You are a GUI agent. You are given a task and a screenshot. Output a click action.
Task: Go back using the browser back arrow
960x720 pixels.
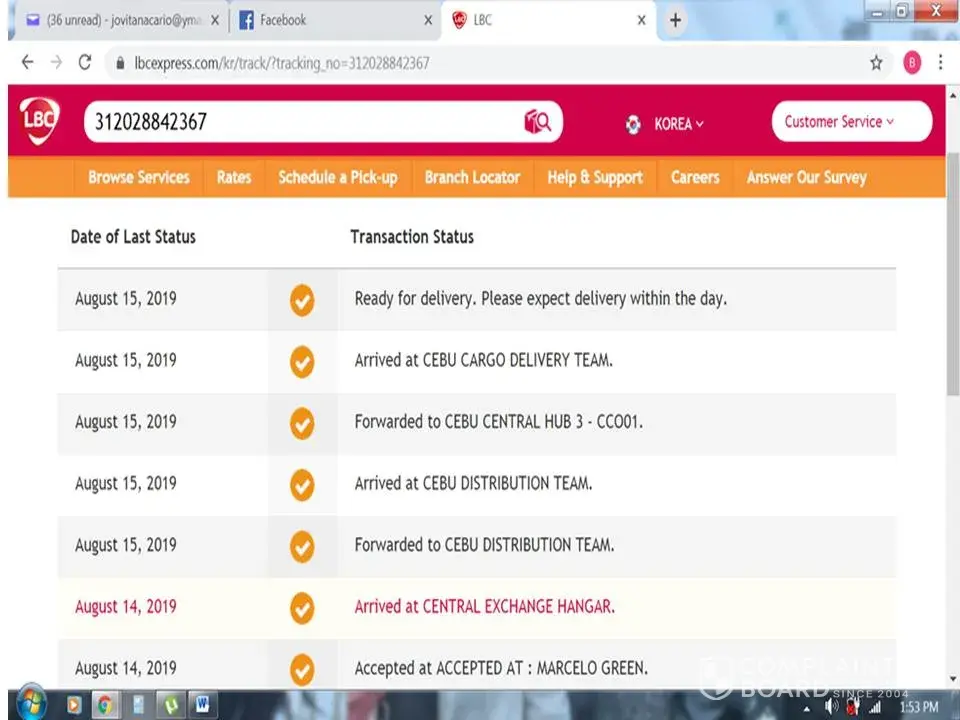click(x=28, y=62)
